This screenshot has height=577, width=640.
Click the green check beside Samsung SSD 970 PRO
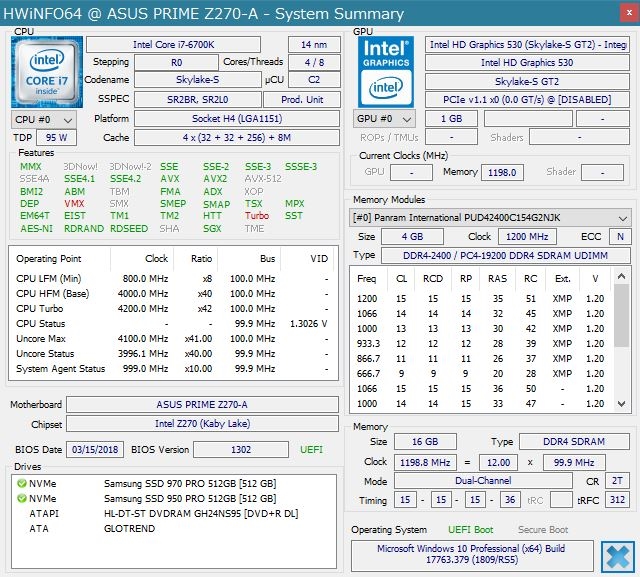21,483
